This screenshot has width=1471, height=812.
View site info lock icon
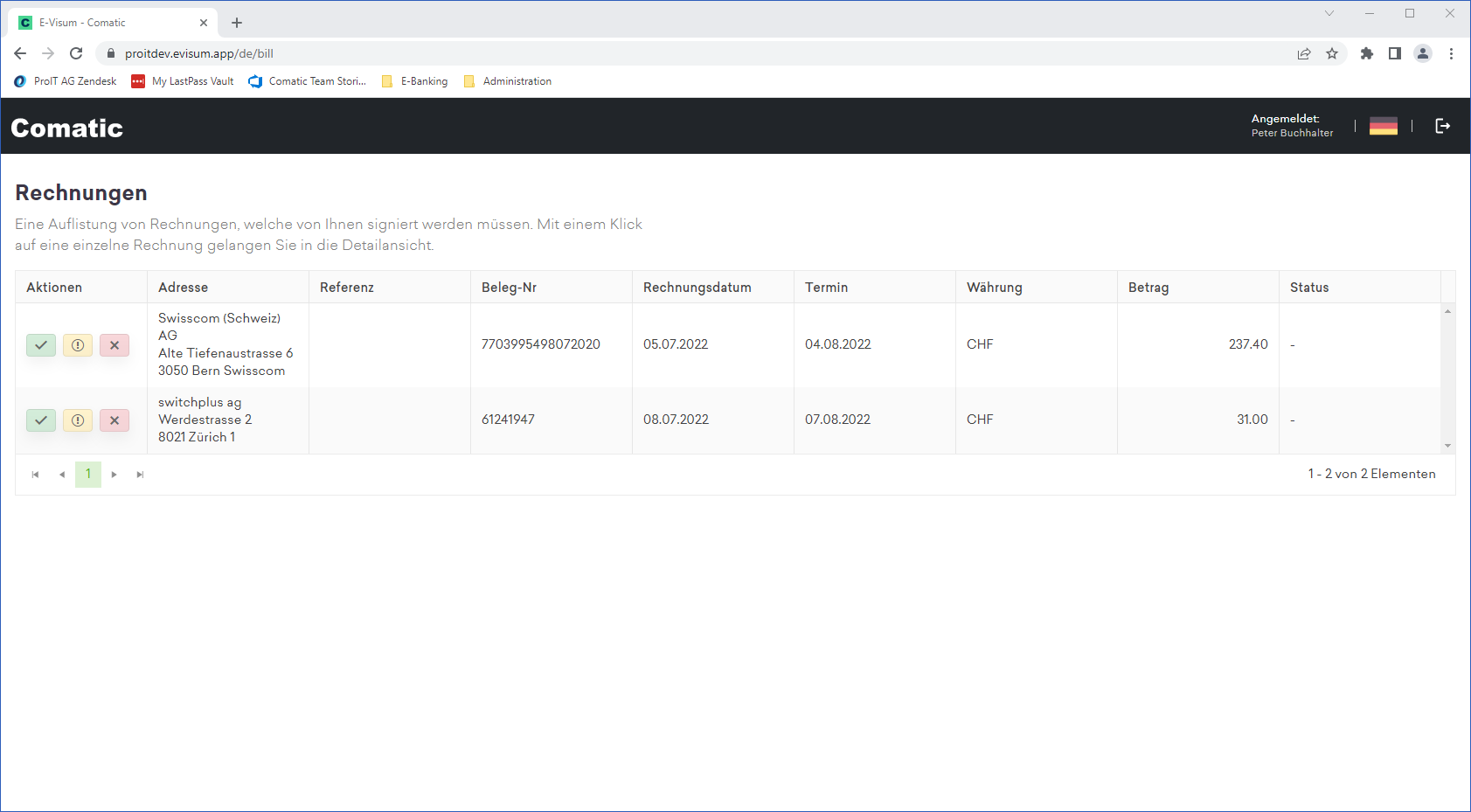coord(110,53)
